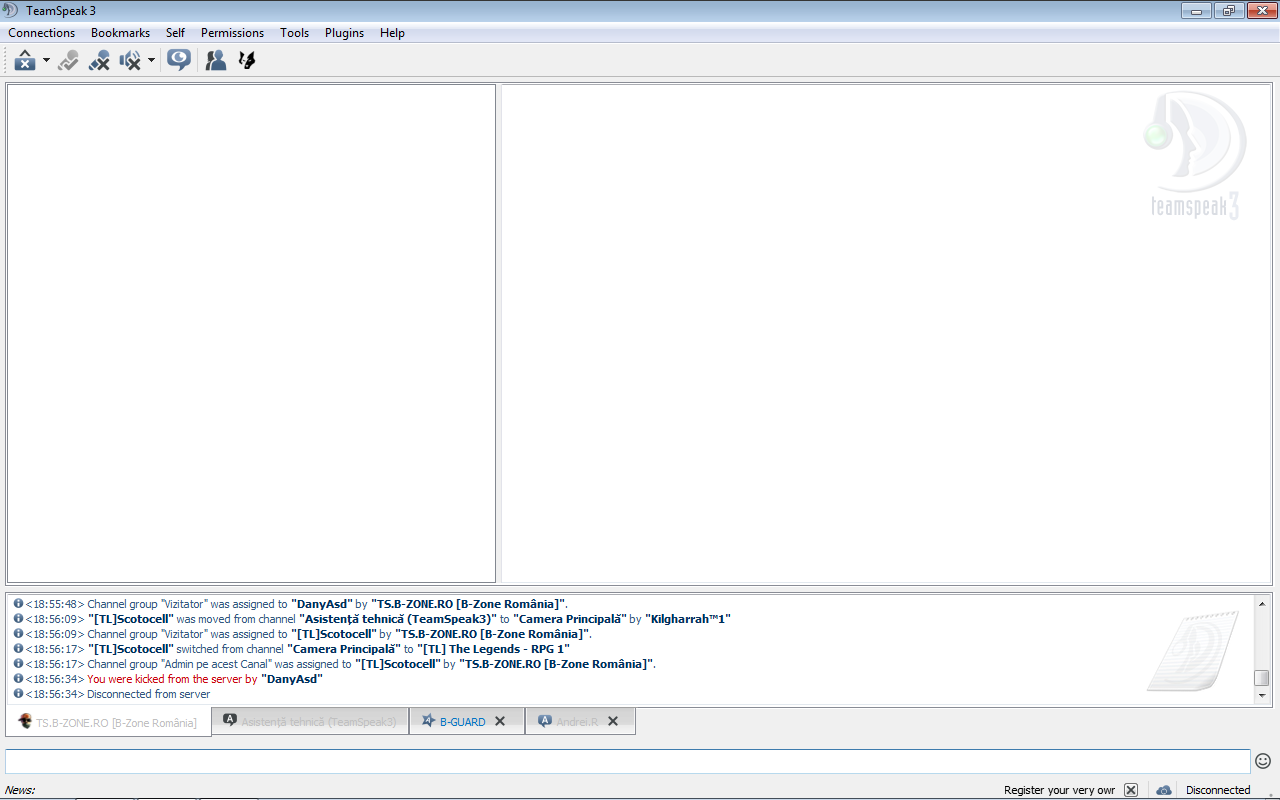Click the Connect to server toolbar icon
Image resolution: width=1280 pixels, height=800 pixels.
(x=26, y=61)
